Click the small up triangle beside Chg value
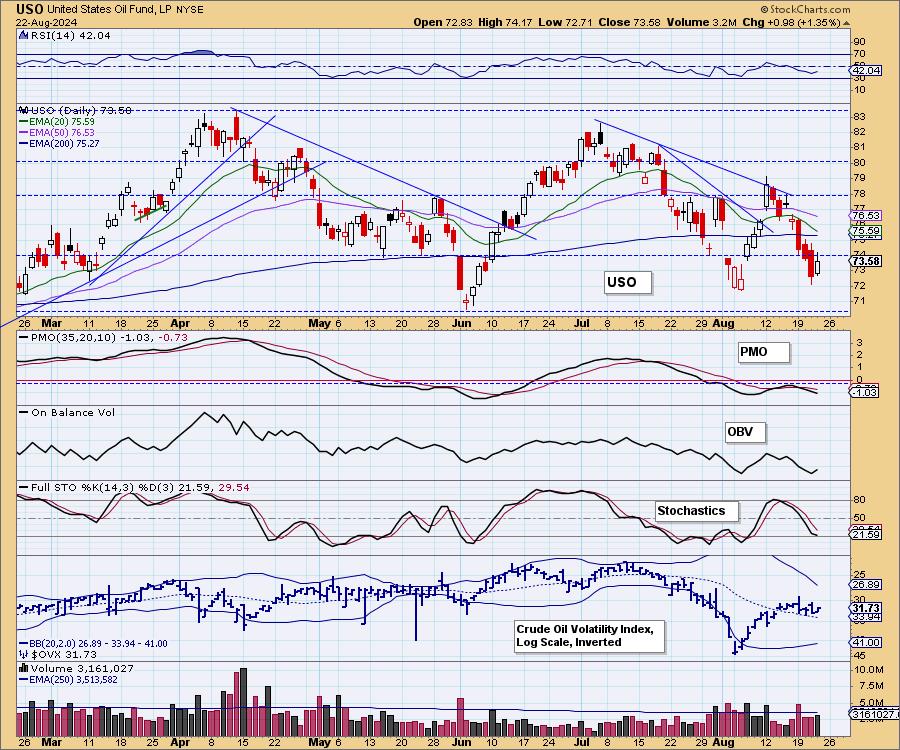The width and height of the screenshot is (900, 750). pos(847,24)
